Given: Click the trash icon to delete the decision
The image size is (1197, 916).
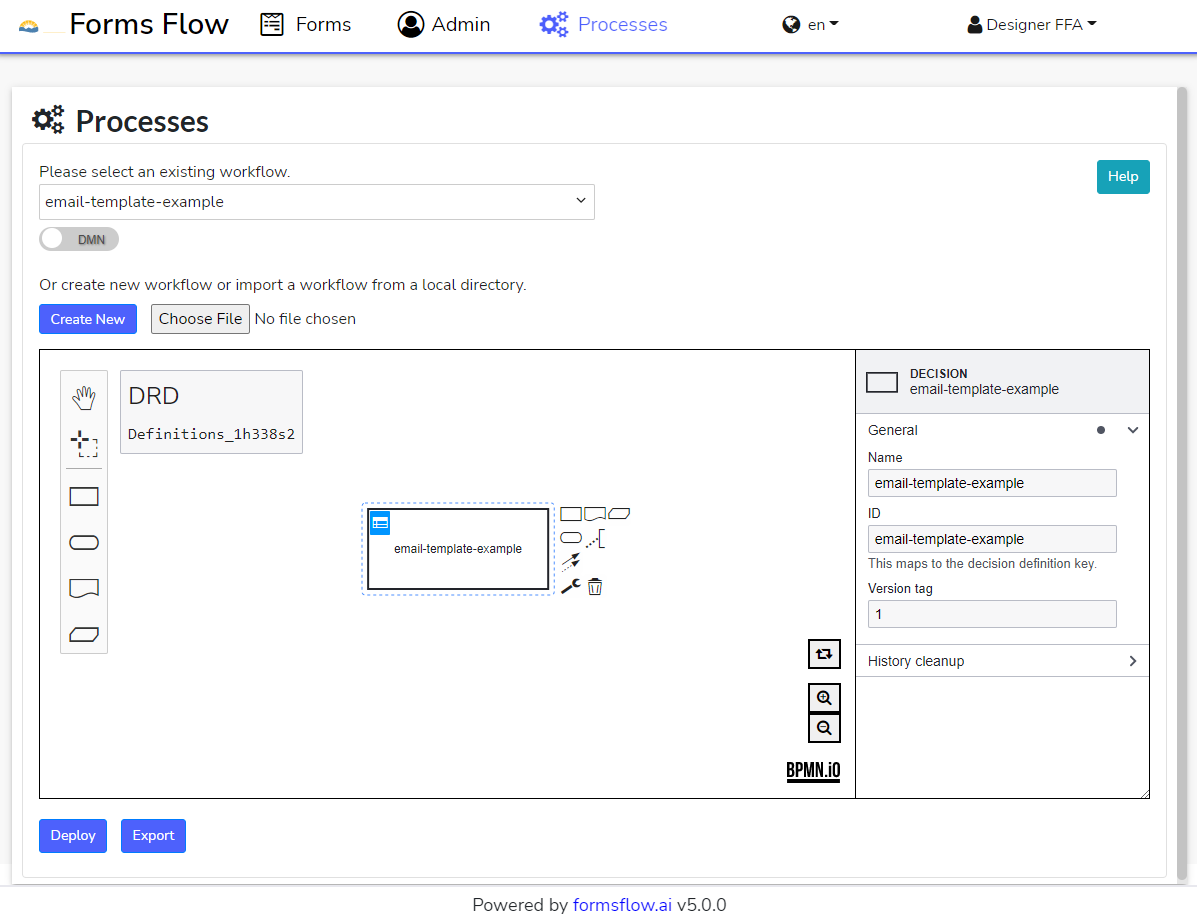Looking at the screenshot, I should [x=595, y=587].
